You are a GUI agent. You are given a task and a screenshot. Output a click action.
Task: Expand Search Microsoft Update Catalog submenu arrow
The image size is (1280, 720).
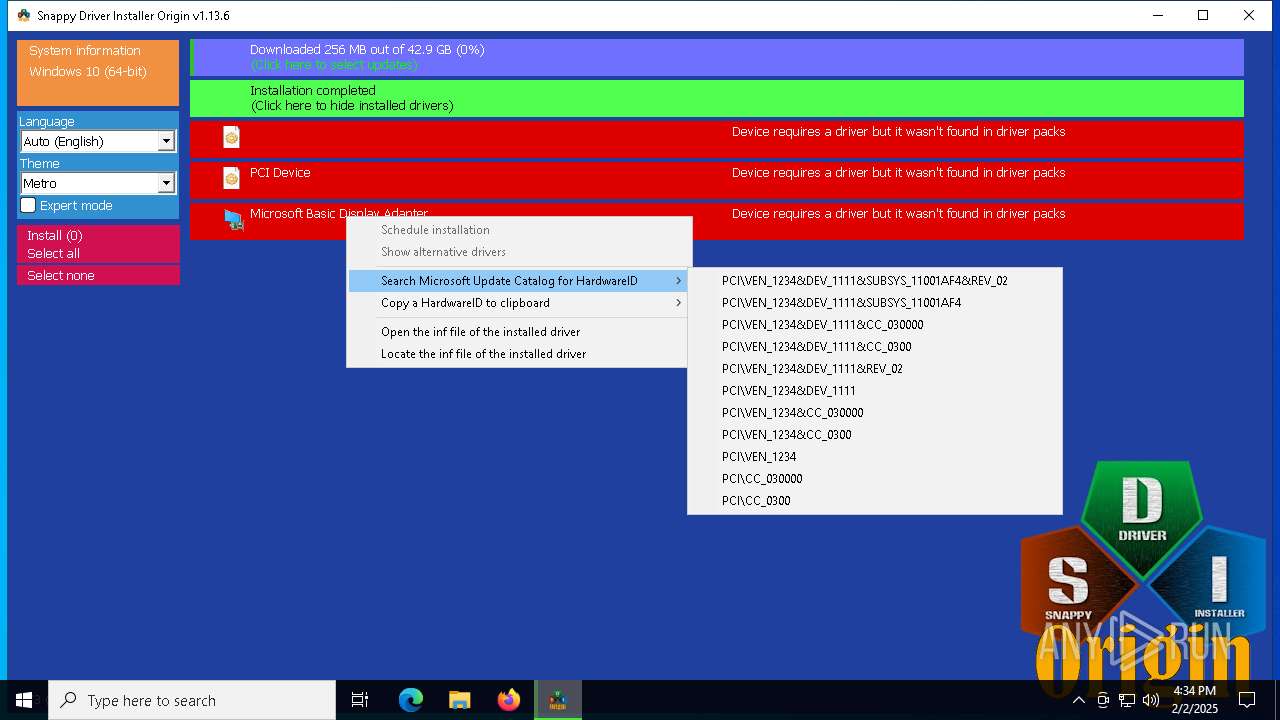coord(679,281)
